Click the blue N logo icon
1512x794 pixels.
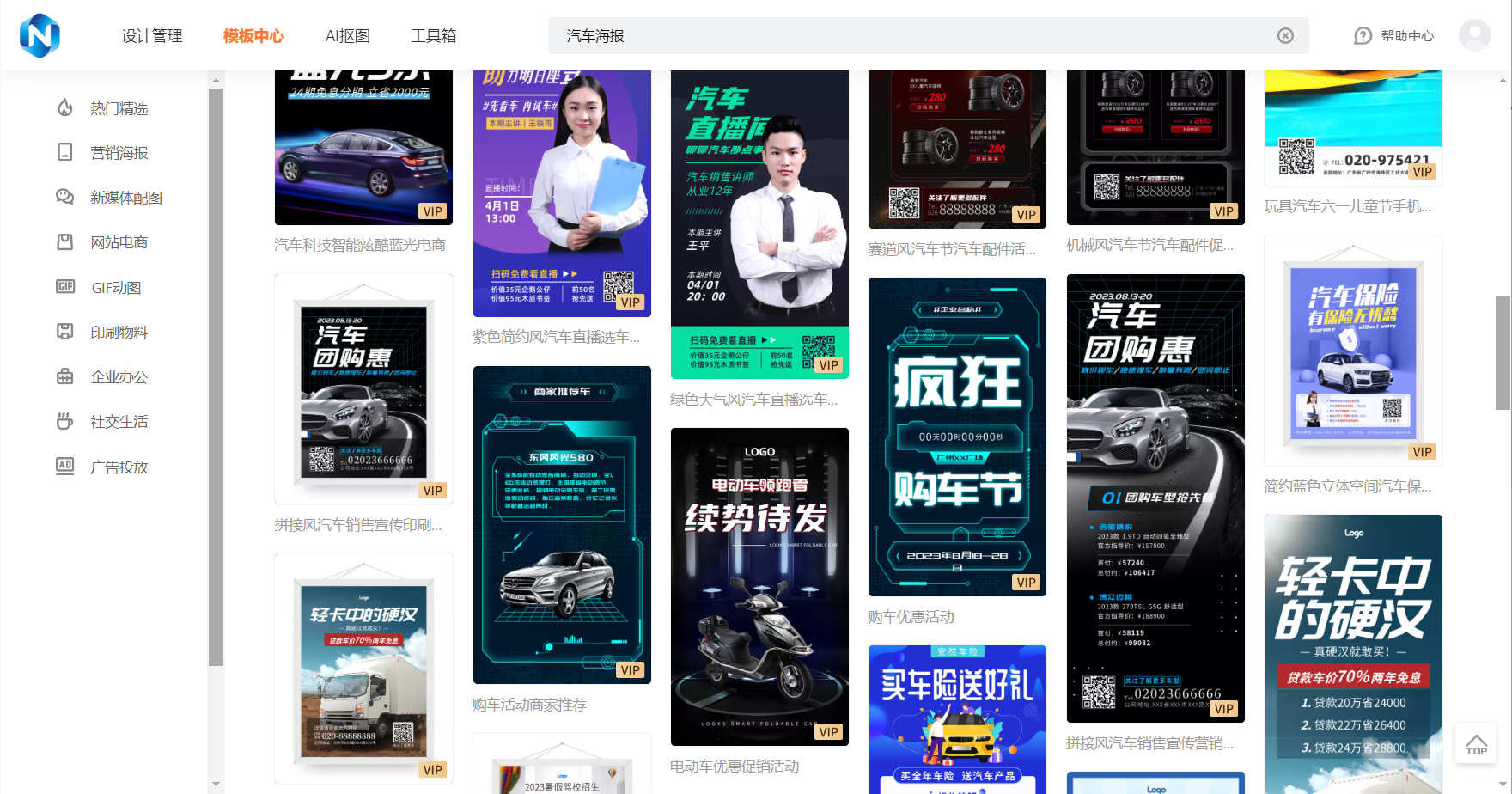pos(40,35)
